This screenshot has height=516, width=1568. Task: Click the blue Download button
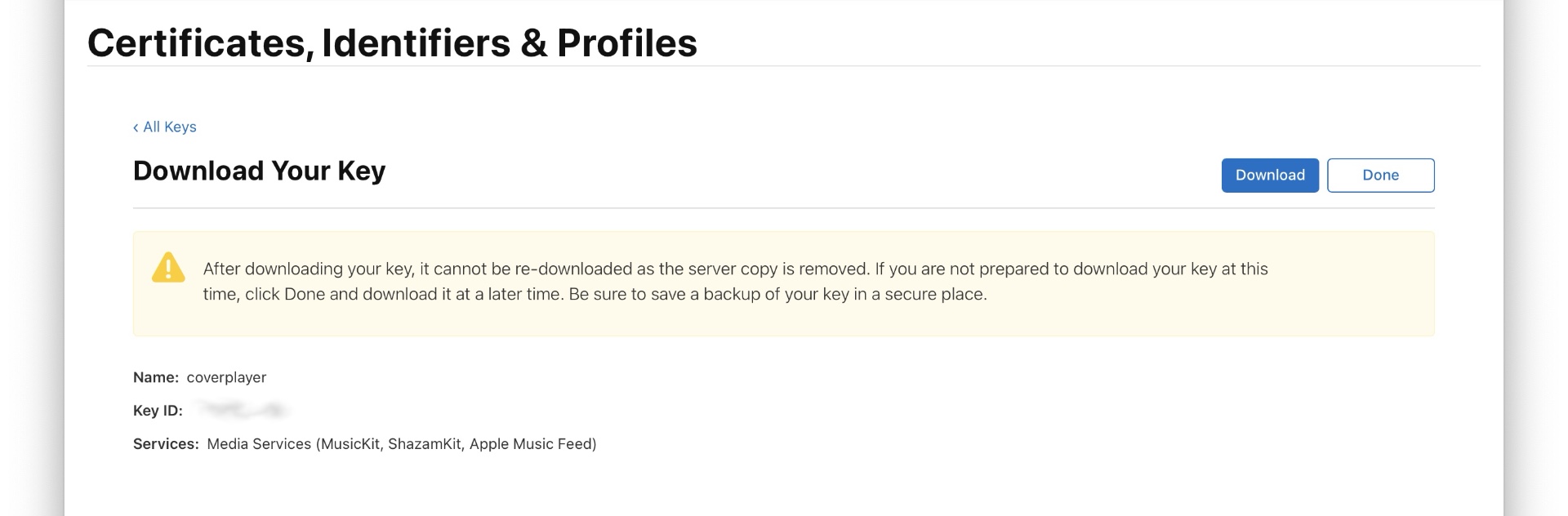1270,176
